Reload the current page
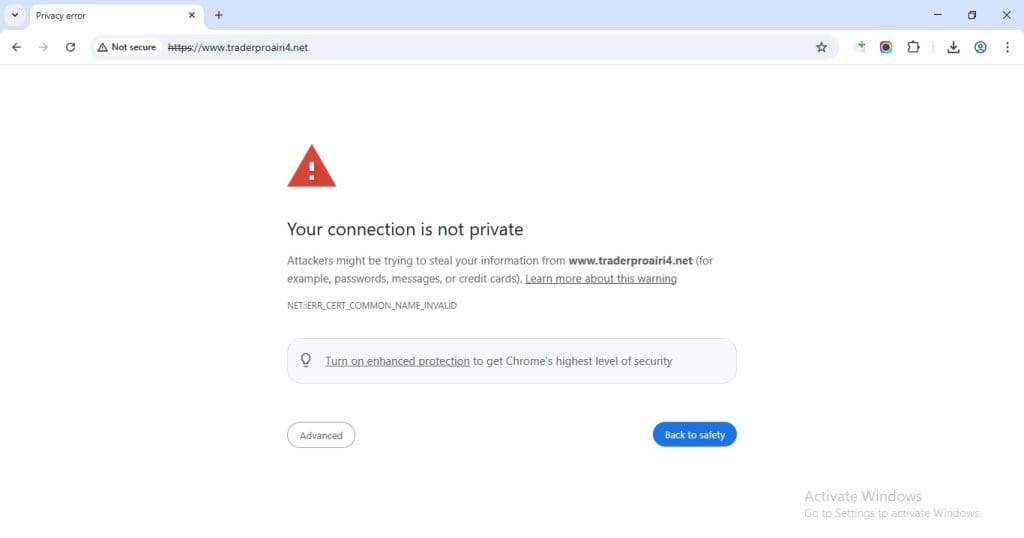 [71, 47]
